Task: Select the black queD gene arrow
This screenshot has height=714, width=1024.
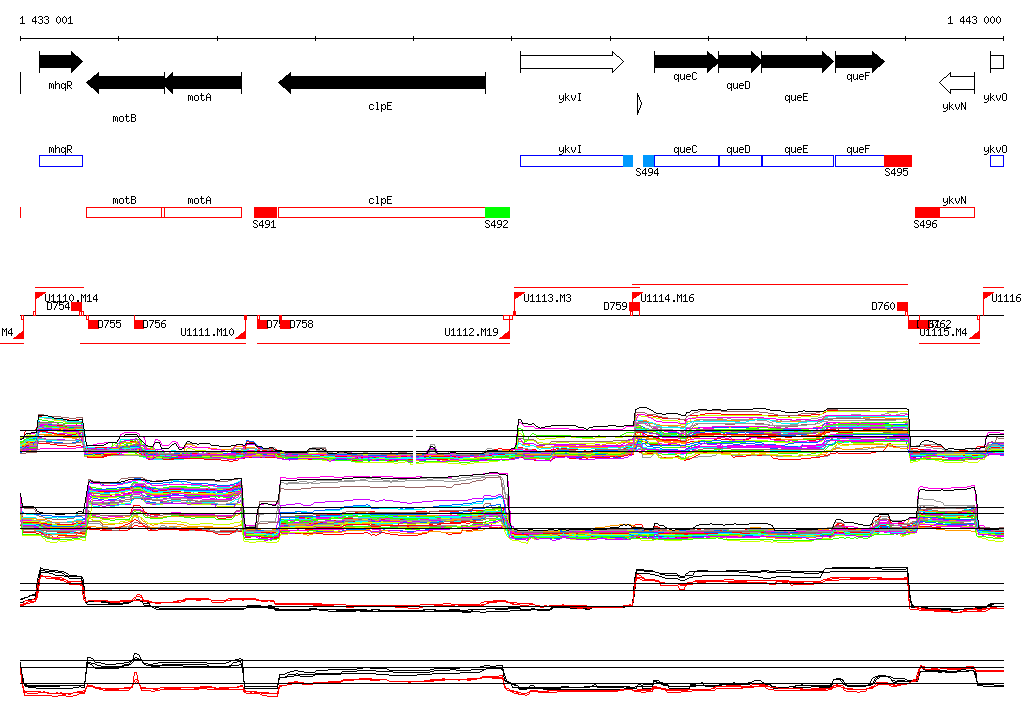Action: 740,62
